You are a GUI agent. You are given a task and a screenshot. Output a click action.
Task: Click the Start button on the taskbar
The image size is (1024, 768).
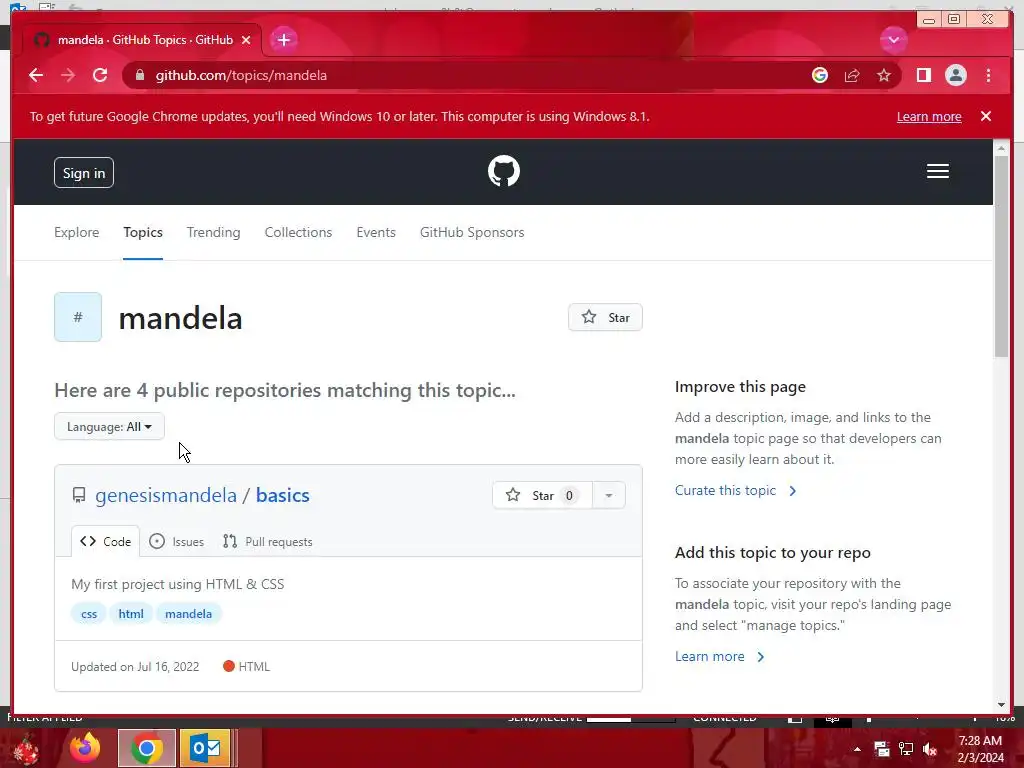point(25,748)
